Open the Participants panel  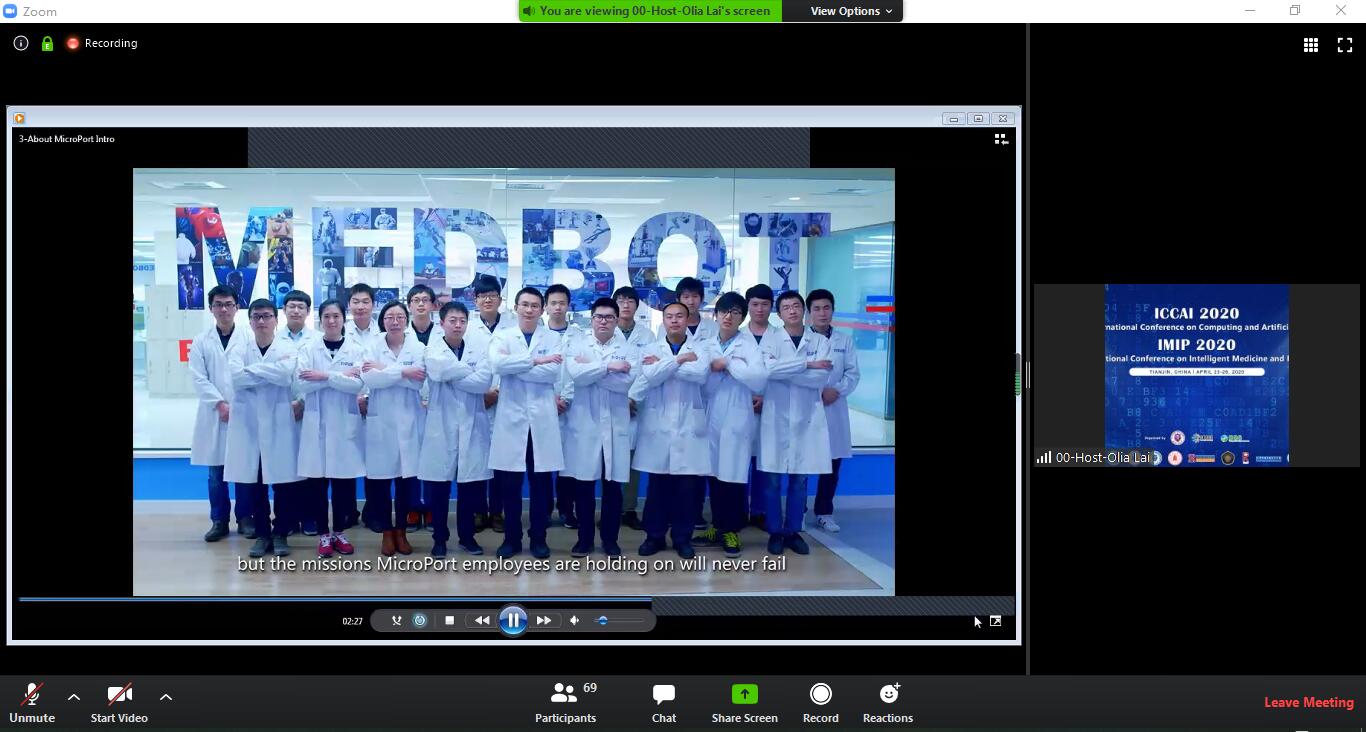[566, 703]
